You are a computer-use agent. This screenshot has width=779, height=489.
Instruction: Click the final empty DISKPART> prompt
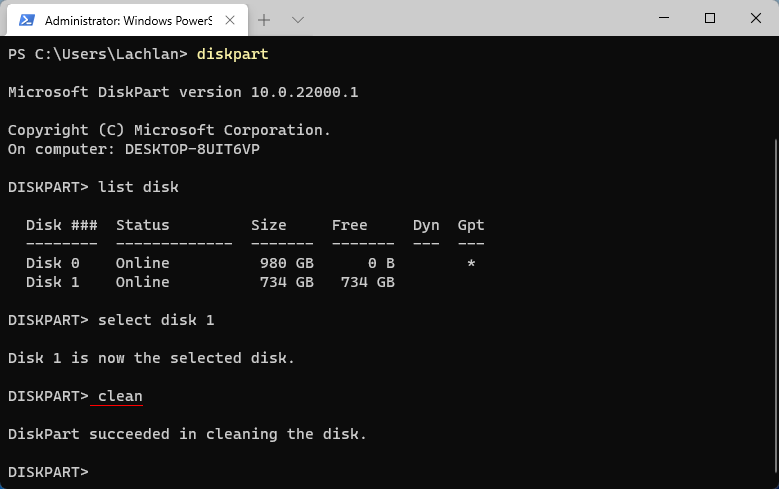(x=48, y=472)
